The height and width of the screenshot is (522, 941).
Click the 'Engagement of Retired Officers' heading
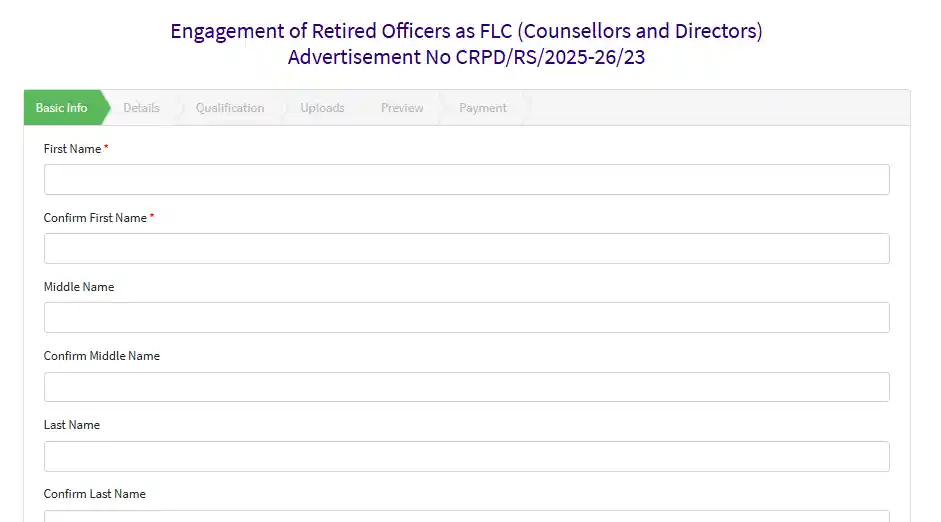point(466,31)
